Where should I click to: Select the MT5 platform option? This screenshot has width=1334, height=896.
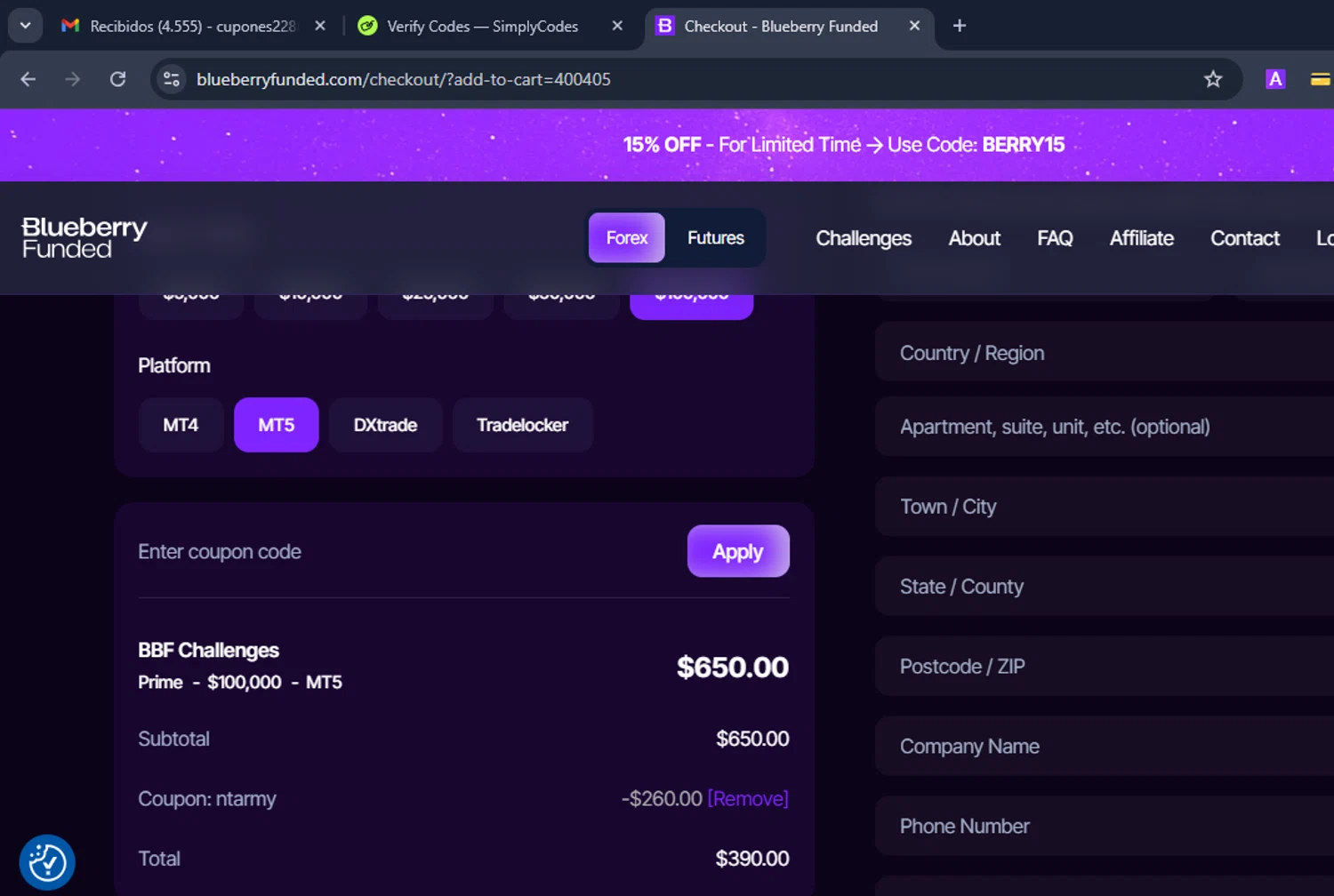[277, 425]
